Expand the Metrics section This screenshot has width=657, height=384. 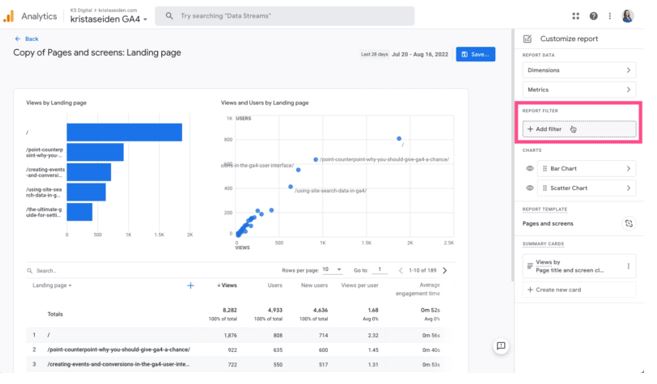(x=579, y=90)
